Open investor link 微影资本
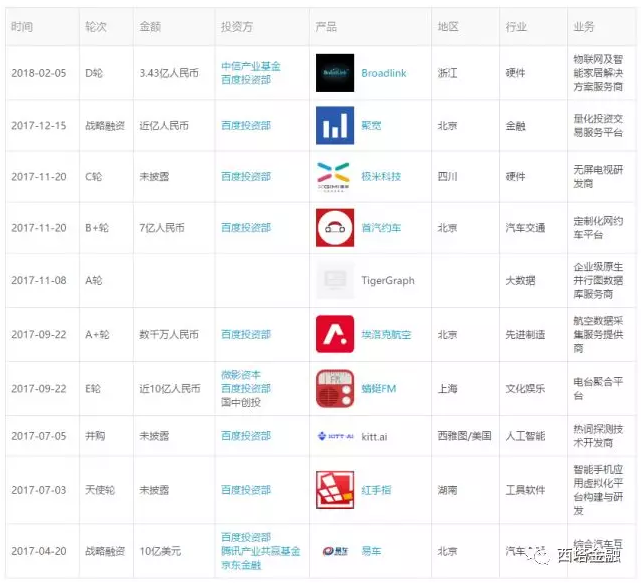Image resolution: width=641 pixels, height=584 pixels. pos(241,375)
